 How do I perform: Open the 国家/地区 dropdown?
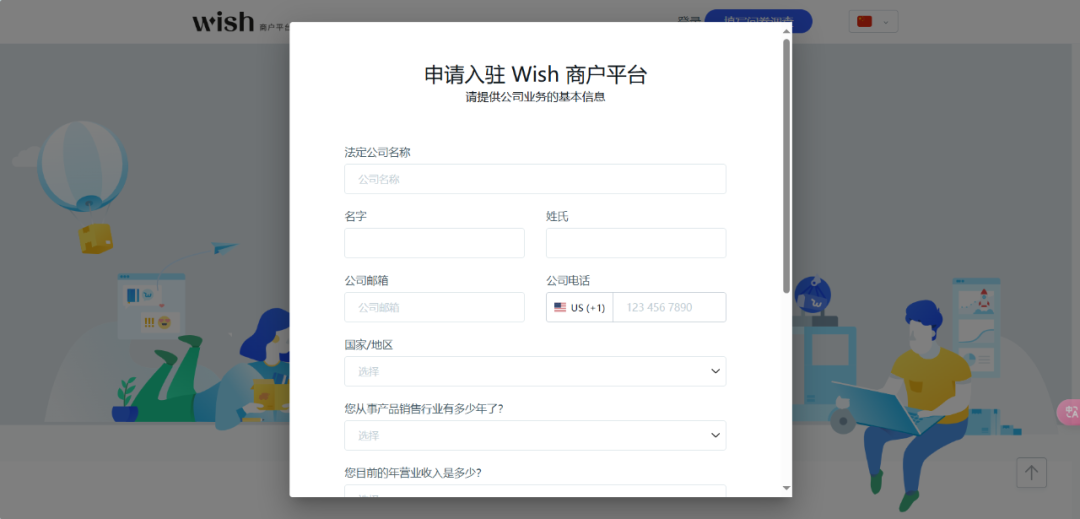click(x=535, y=371)
